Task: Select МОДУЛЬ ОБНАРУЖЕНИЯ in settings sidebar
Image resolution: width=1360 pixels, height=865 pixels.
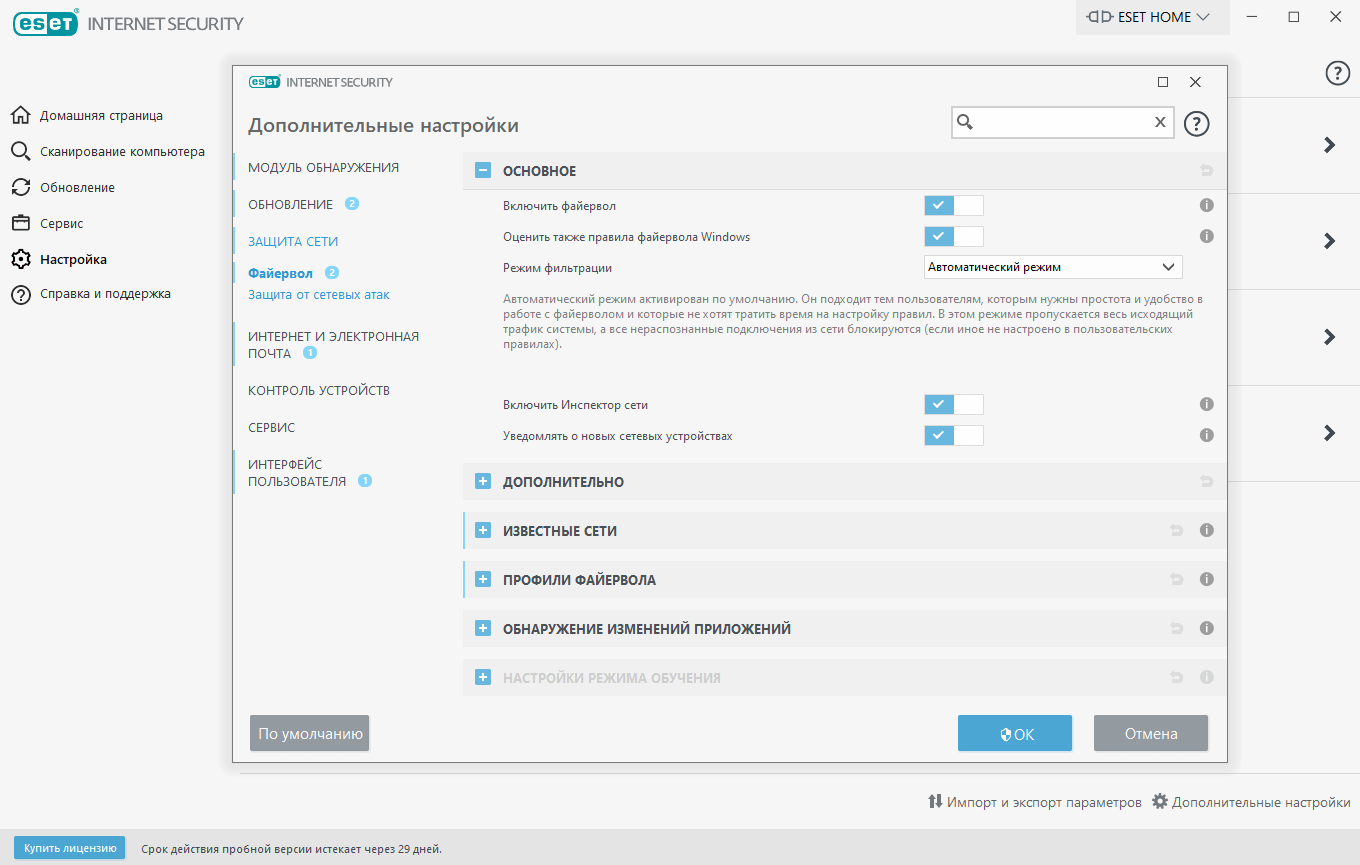Action: 323,167
